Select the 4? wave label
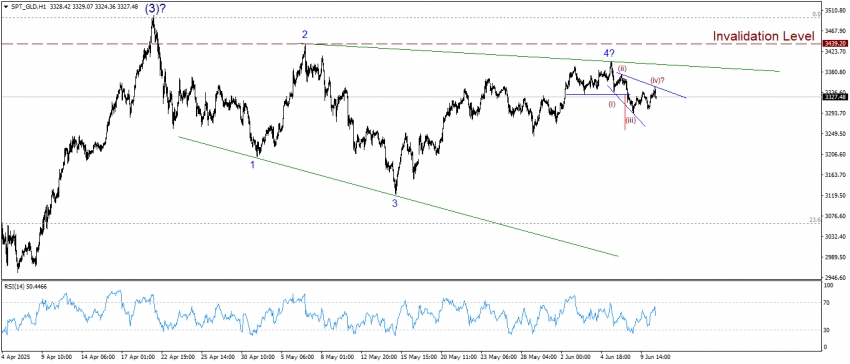The height and width of the screenshot is (364, 850). click(x=609, y=53)
